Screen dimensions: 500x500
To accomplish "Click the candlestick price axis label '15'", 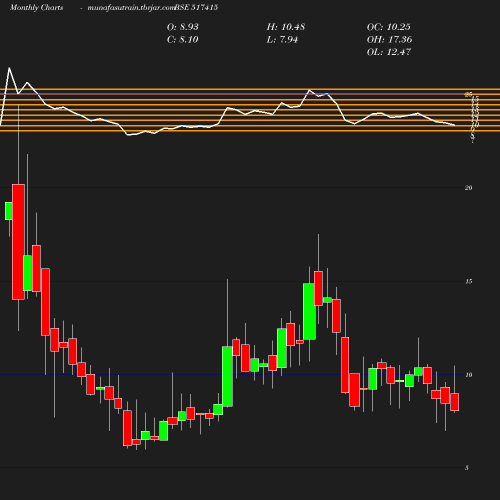I will [468, 282].
